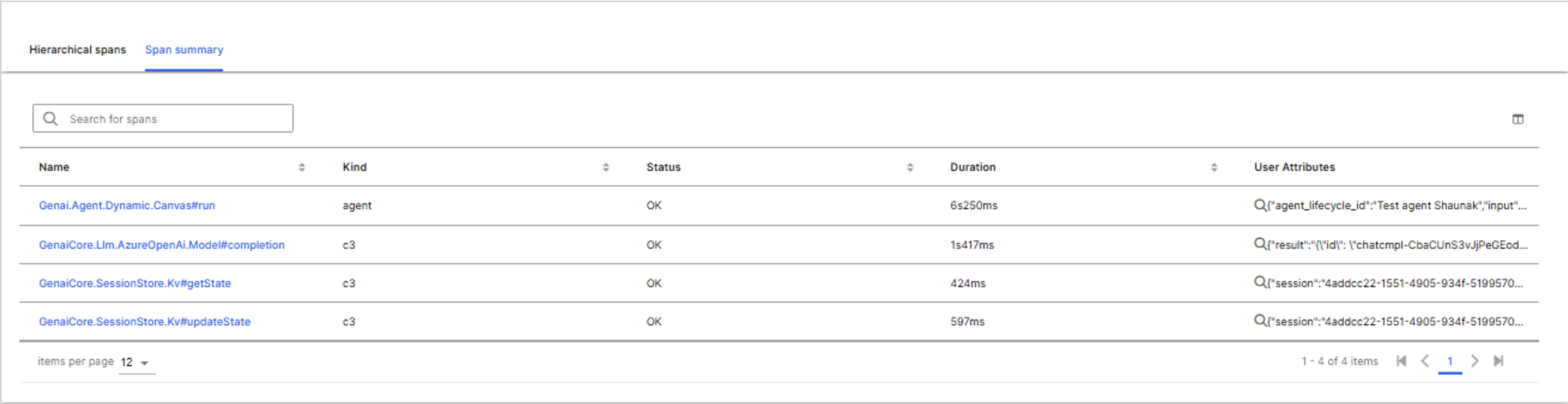The height and width of the screenshot is (404, 1568).
Task: Inspect user attributes of getState span
Action: pyautogui.click(x=1260, y=283)
